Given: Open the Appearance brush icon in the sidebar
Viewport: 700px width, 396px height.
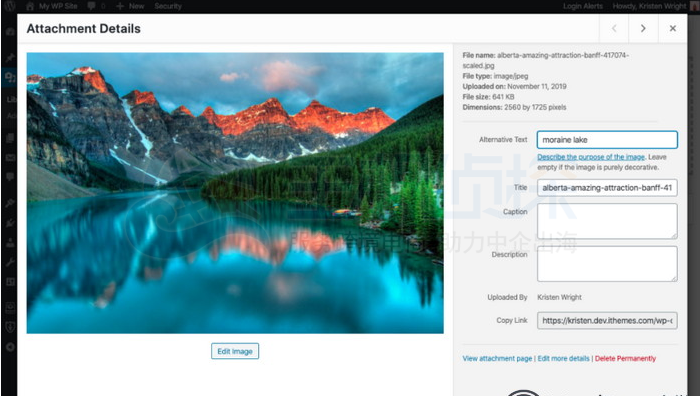Looking at the screenshot, I should point(10,203).
